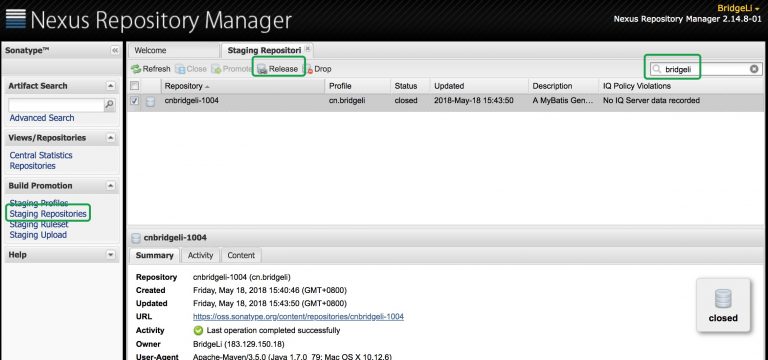Open the Advanced Search link

tap(42, 118)
